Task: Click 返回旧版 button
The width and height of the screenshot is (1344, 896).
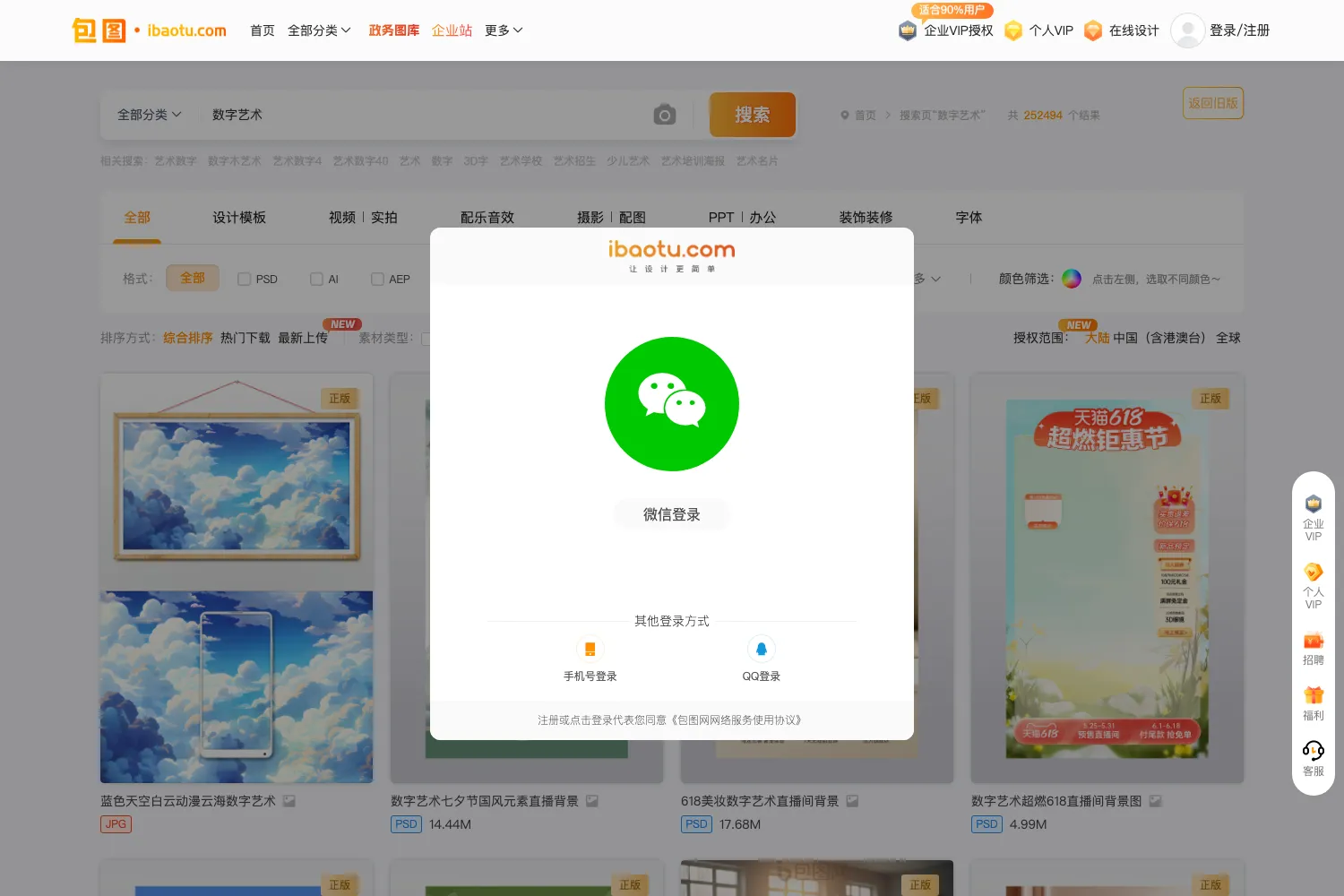Action: click(1213, 103)
